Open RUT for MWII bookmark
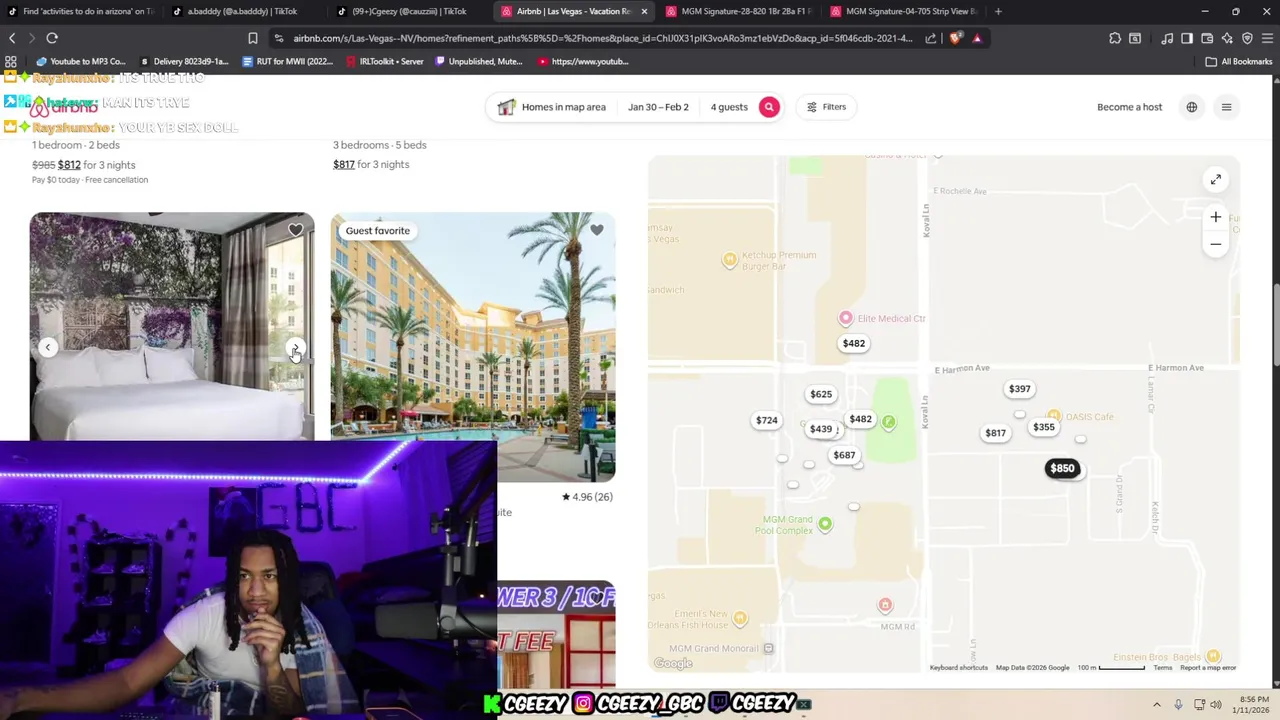The image size is (1280, 720). point(289,61)
